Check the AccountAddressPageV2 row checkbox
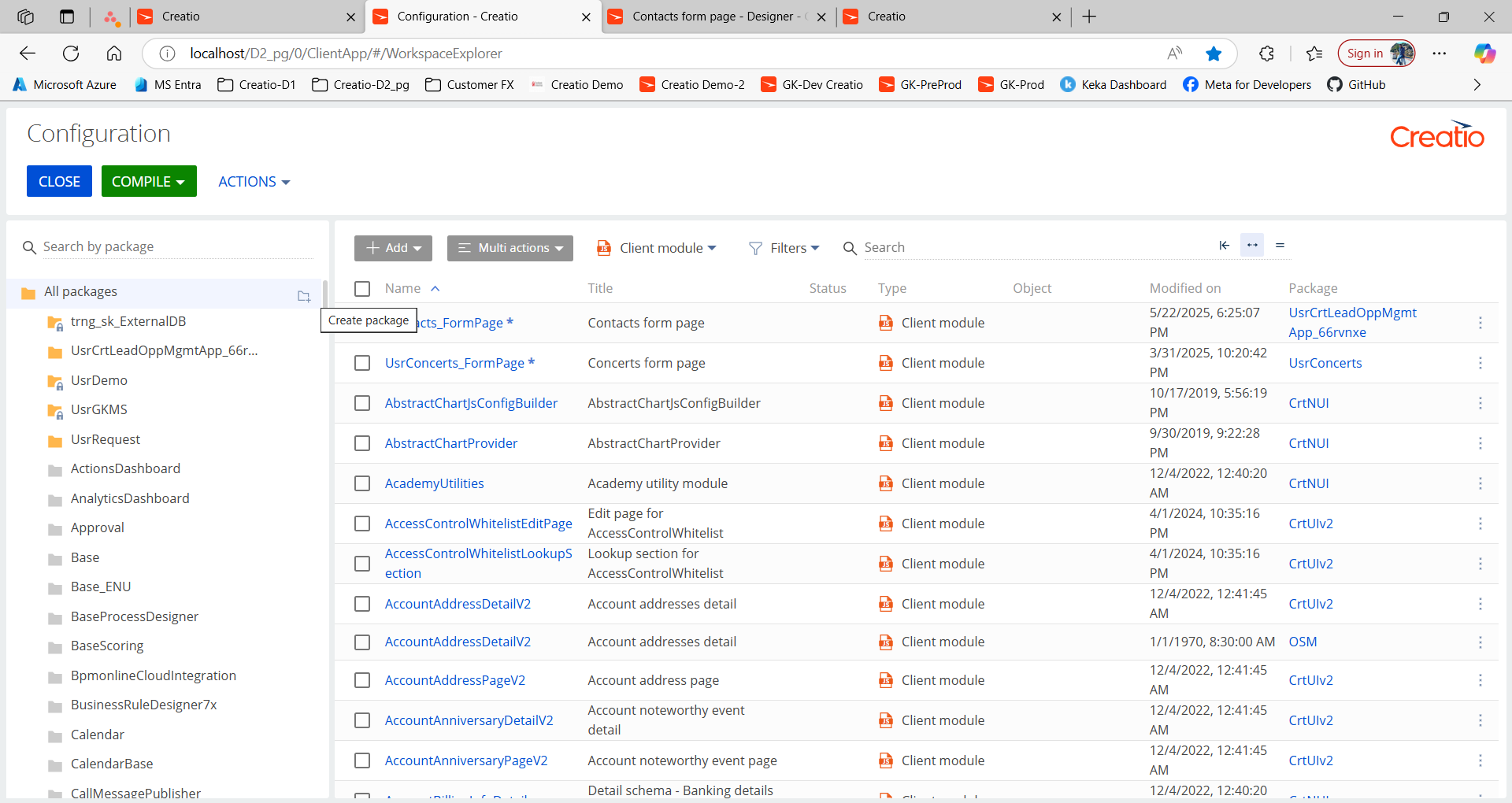This screenshot has width=1512, height=803. [362, 680]
